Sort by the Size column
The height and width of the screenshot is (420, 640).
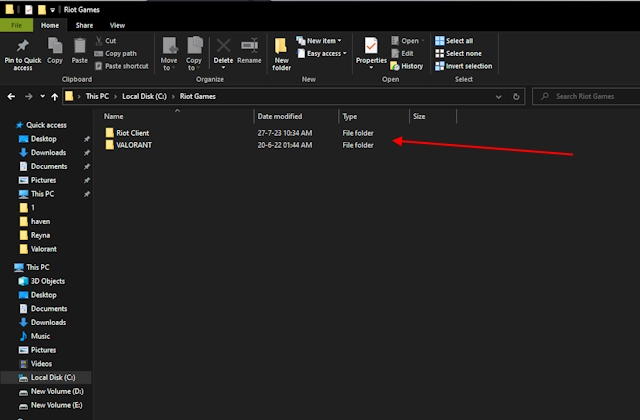(x=433, y=116)
